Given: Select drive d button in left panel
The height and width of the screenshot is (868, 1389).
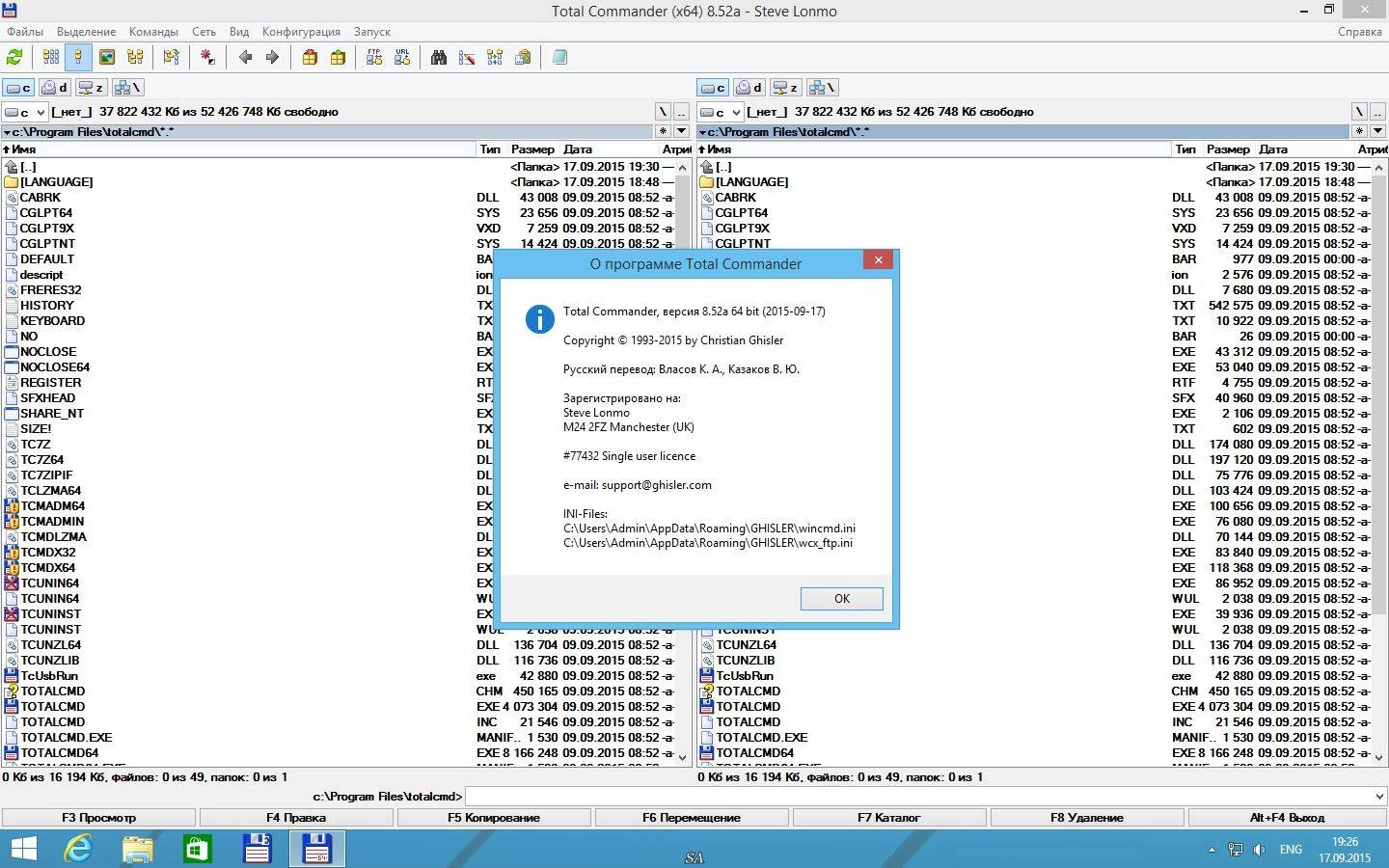Looking at the screenshot, I should [x=55, y=88].
